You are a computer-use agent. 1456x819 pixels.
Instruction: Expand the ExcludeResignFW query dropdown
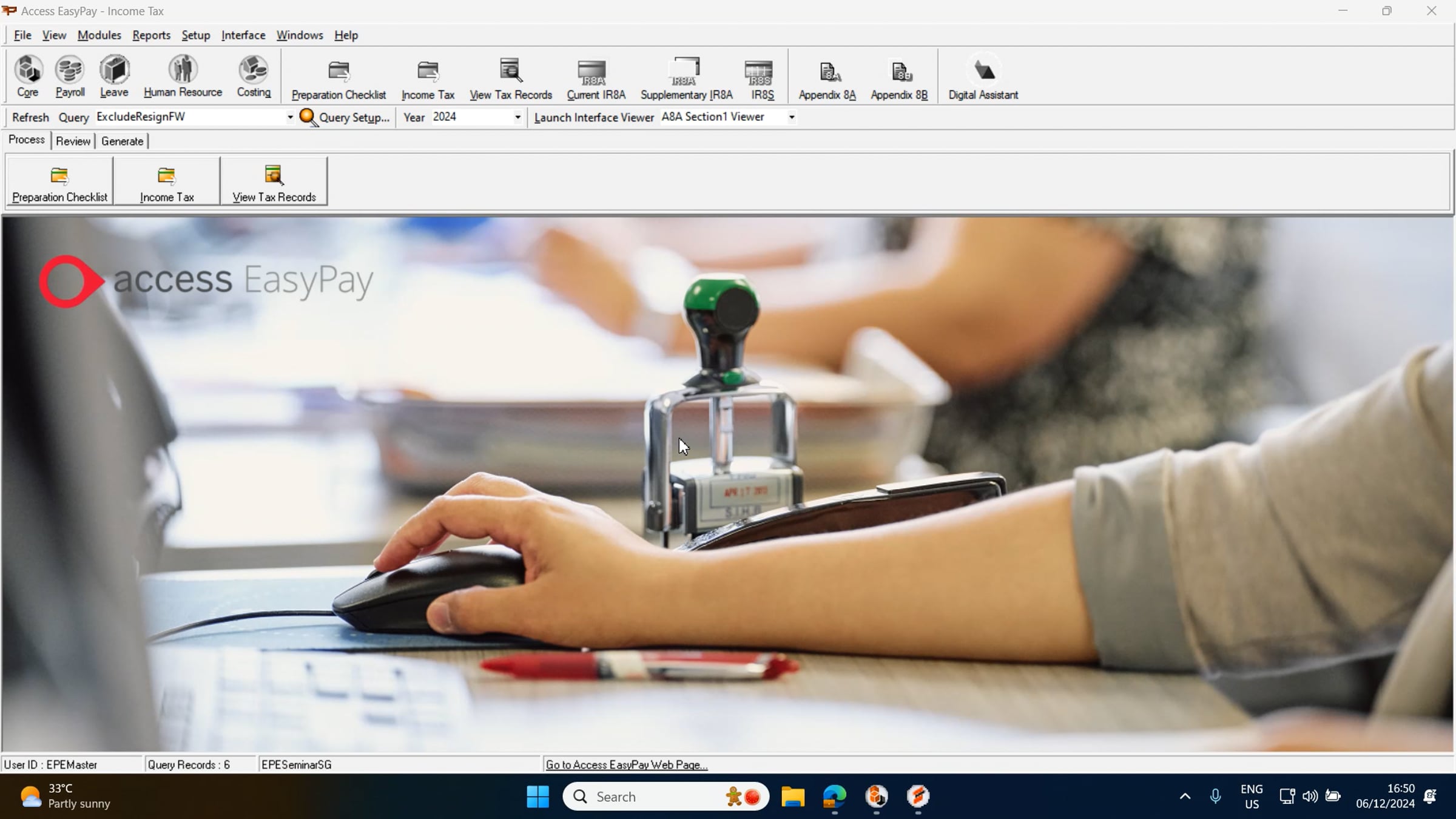click(x=290, y=116)
